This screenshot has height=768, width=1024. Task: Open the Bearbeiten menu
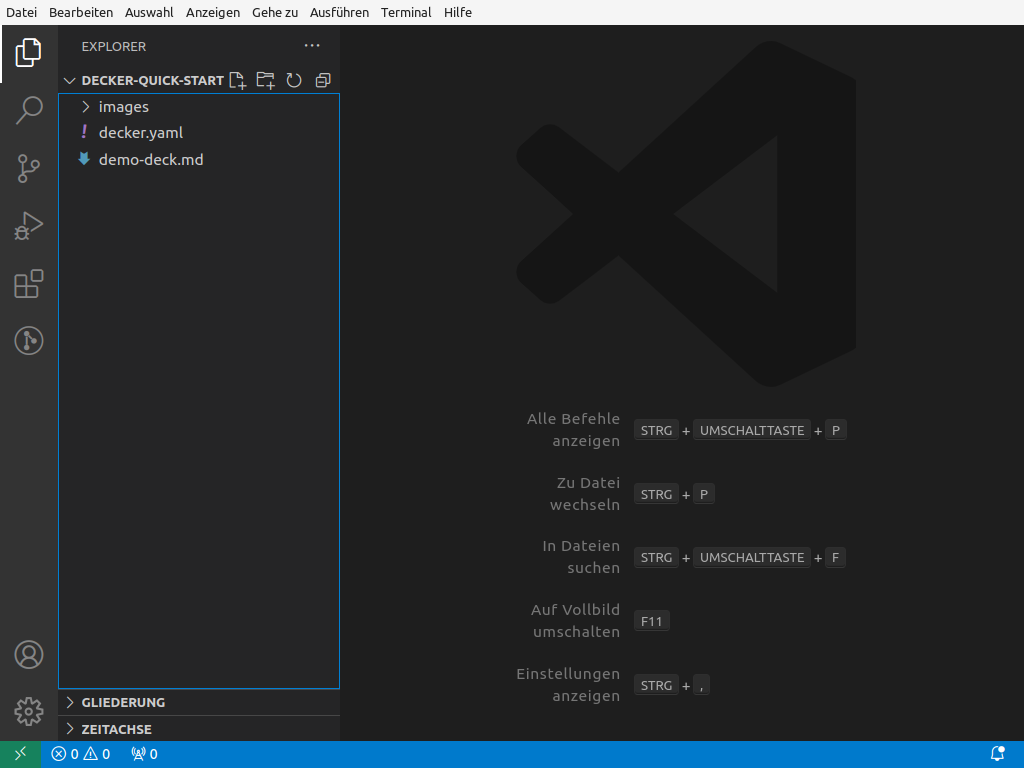[x=81, y=12]
